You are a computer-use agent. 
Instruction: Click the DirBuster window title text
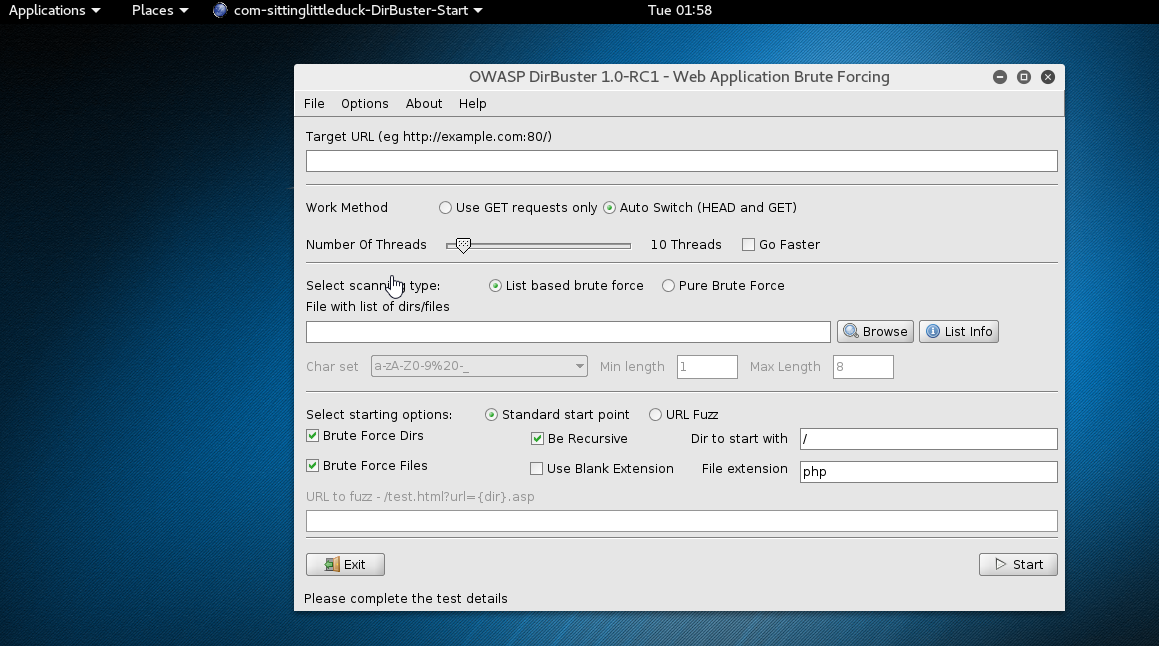coord(679,77)
